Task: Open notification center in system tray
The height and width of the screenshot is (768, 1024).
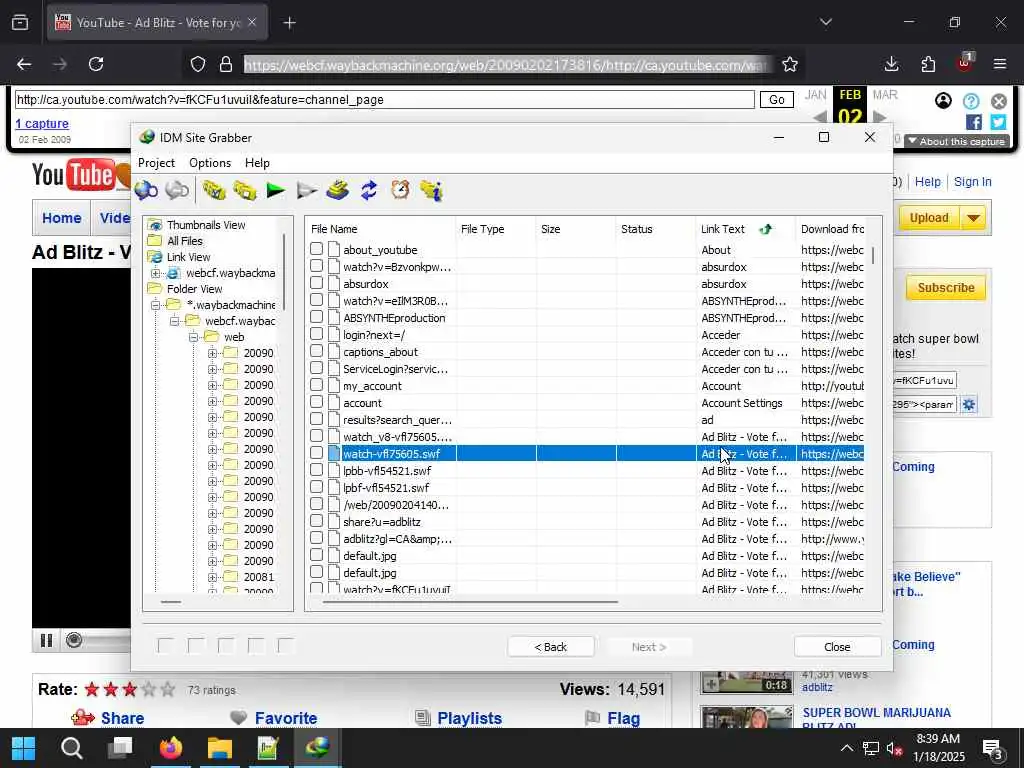Action: (x=992, y=748)
